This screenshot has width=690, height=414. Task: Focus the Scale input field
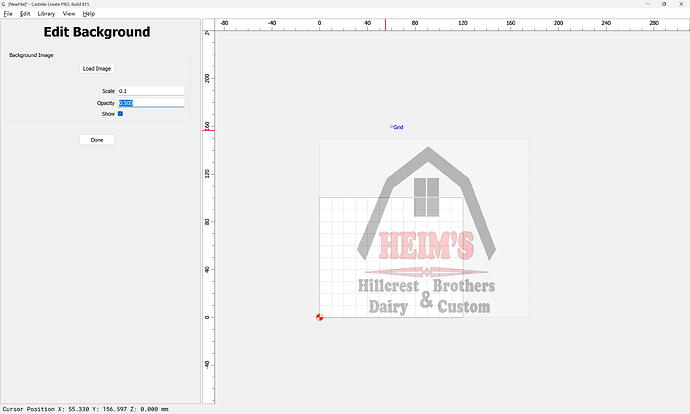(x=151, y=91)
